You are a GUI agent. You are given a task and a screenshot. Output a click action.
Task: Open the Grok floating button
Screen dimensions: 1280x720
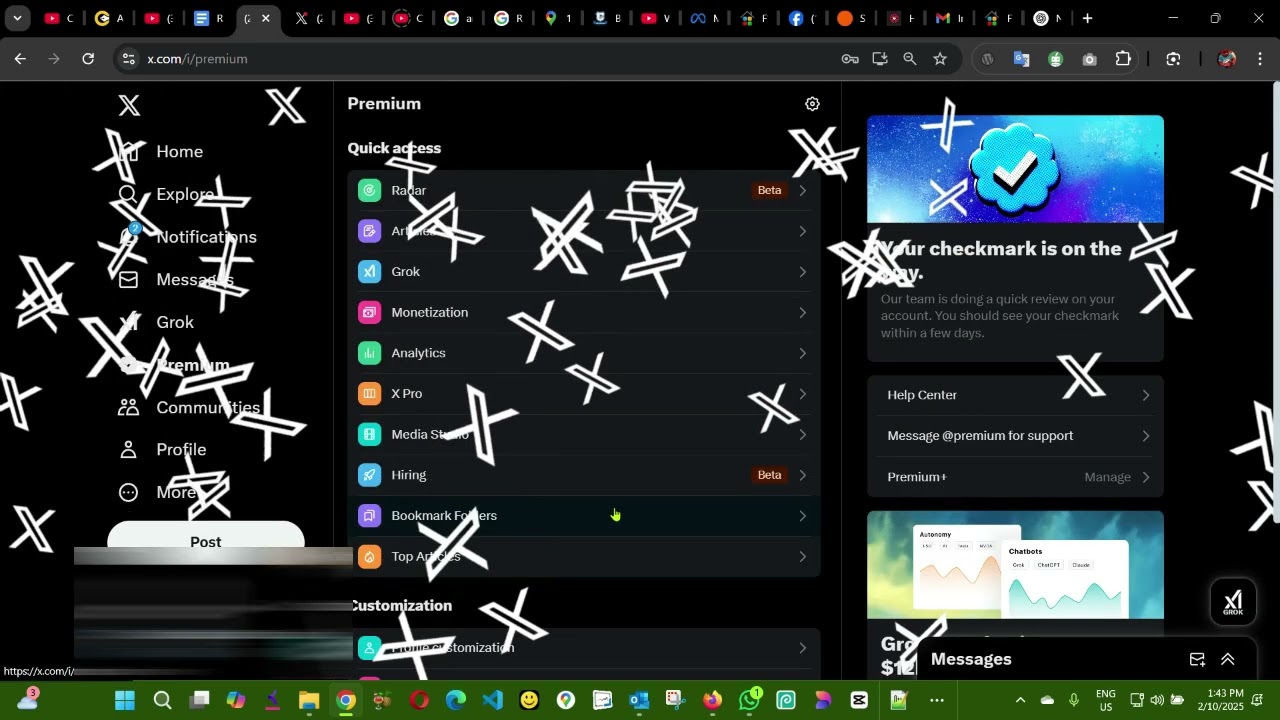coord(1232,604)
